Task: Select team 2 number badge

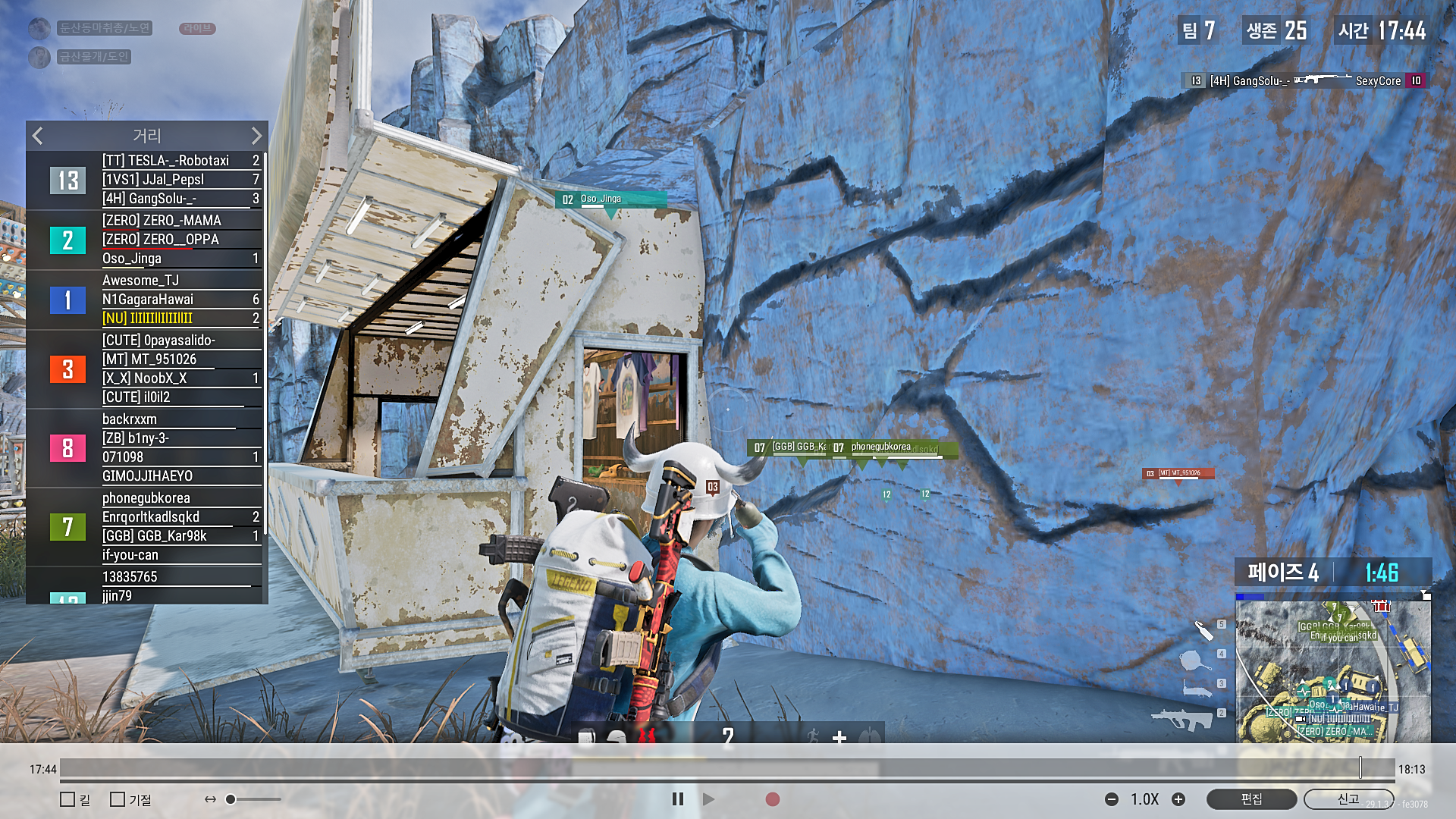Action: pos(67,240)
